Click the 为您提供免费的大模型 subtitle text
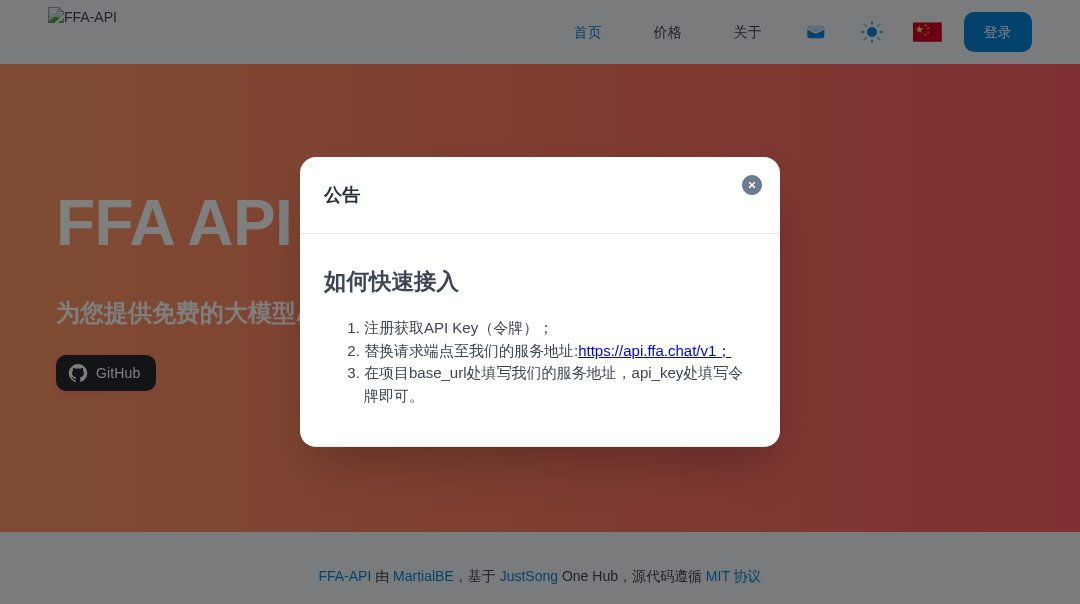Image resolution: width=1080 pixels, height=604 pixels. (176, 313)
